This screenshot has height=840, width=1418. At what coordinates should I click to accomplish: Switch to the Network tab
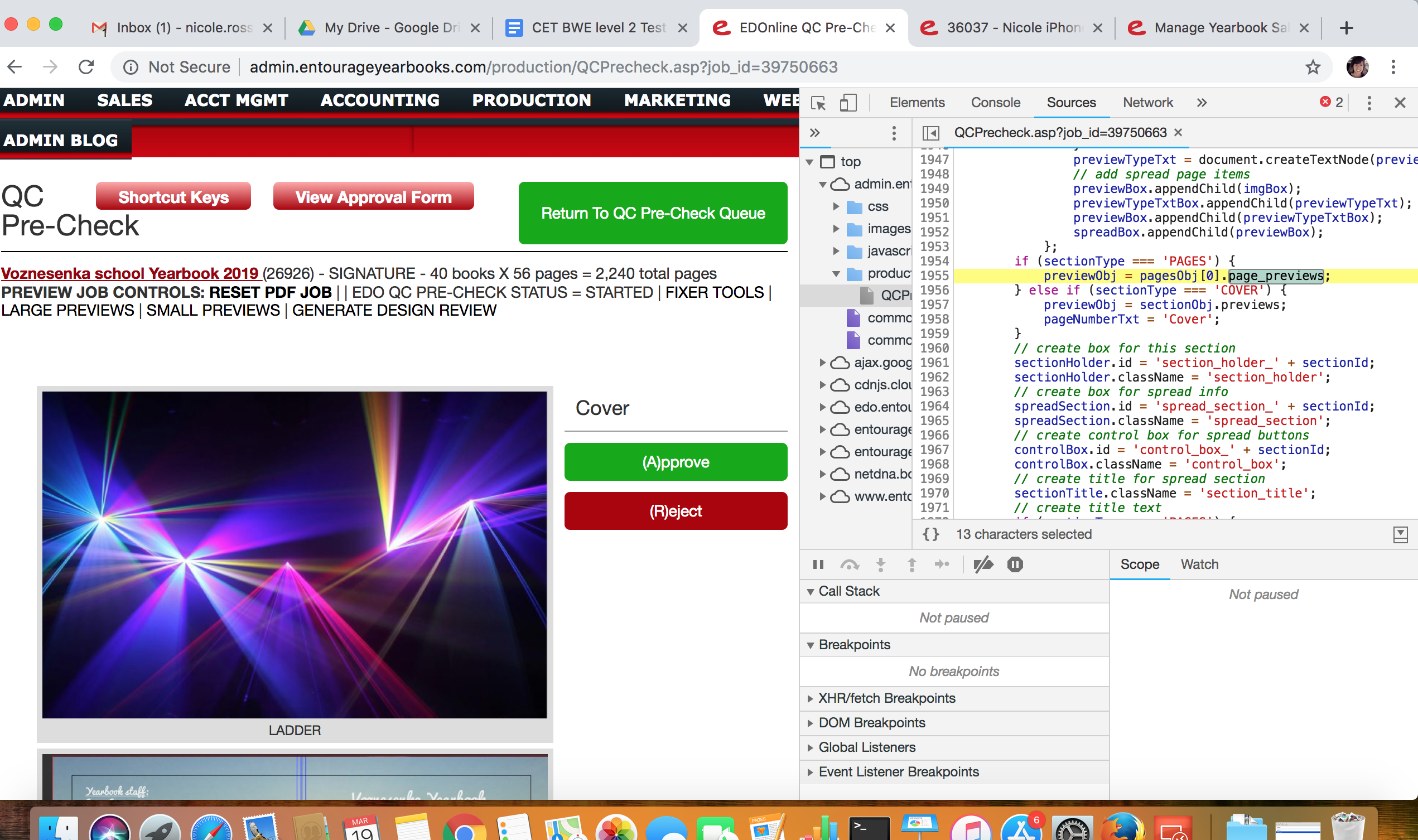pyautogui.click(x=1147, y=103)
